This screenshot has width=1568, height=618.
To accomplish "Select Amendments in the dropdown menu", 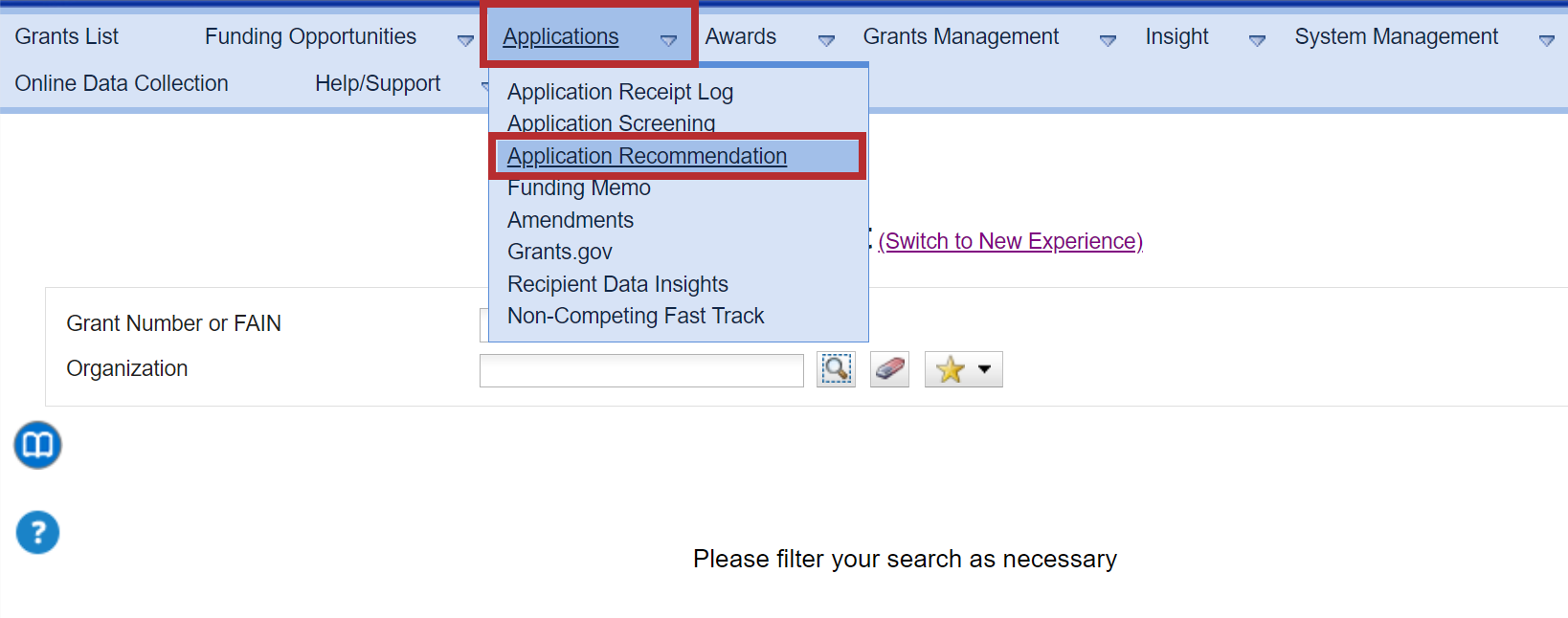I will [571, 220].
